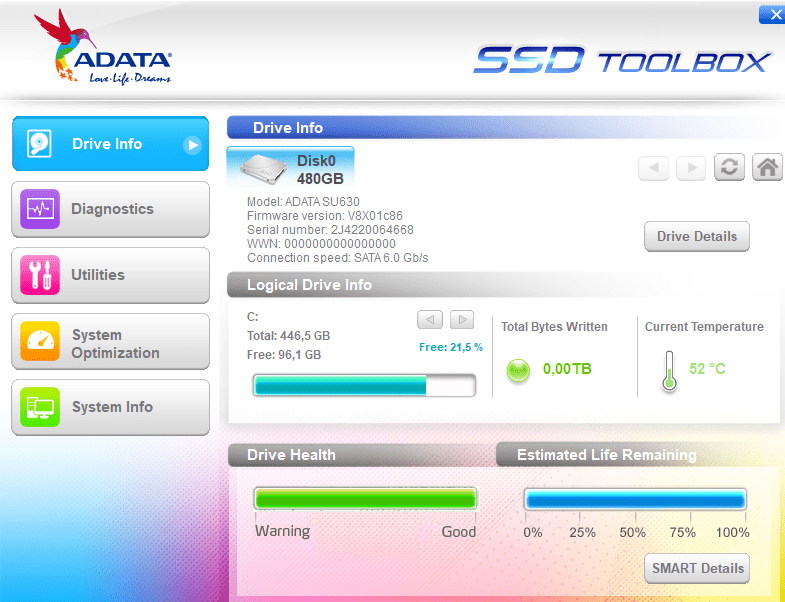Click the '100%' life scale label
The width and height of the screenshot is (785, 602).
(732, 532)
